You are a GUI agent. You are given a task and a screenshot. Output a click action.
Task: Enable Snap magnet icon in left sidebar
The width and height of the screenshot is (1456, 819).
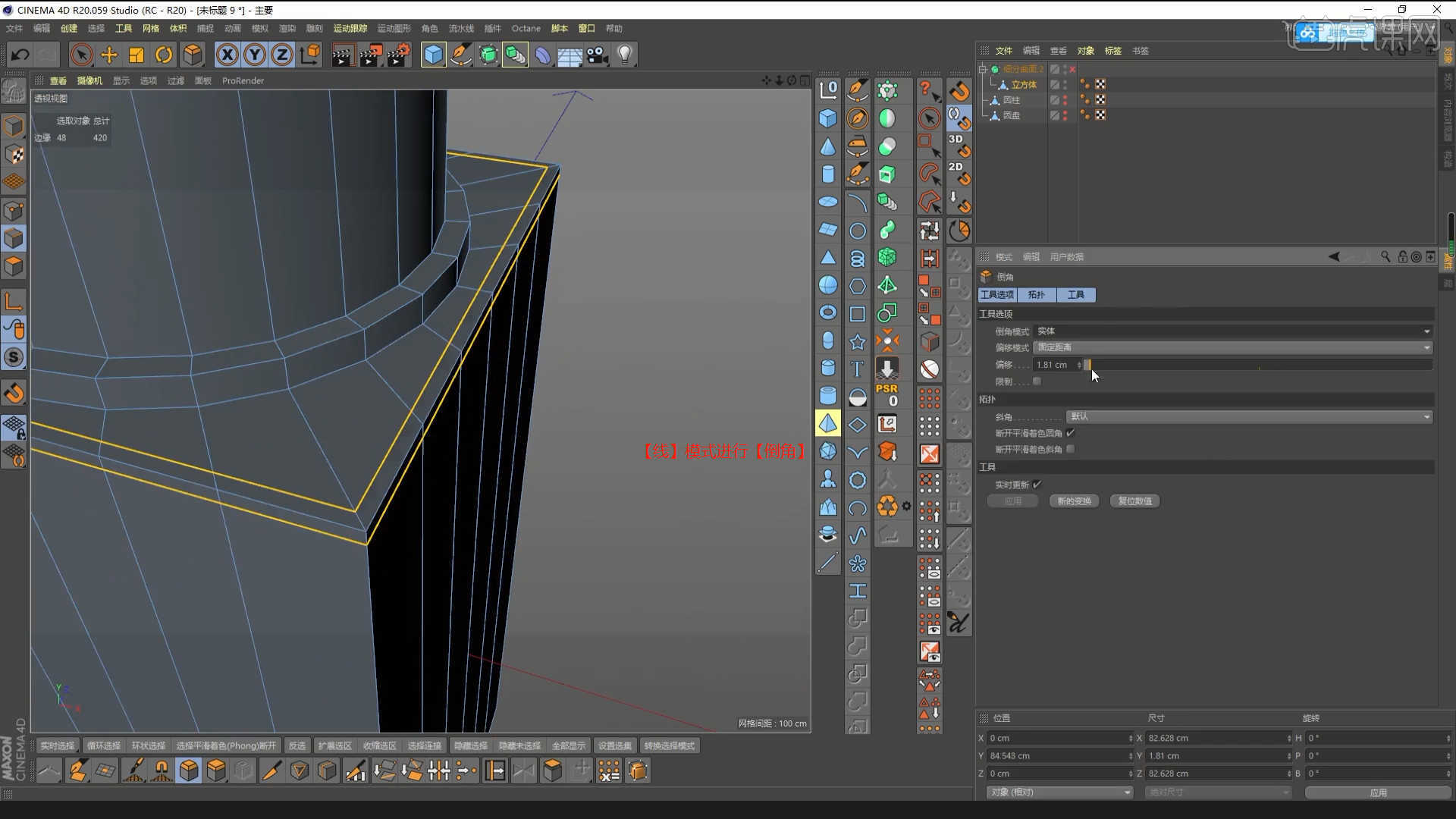pyautogui.click(x=14, y=393)
